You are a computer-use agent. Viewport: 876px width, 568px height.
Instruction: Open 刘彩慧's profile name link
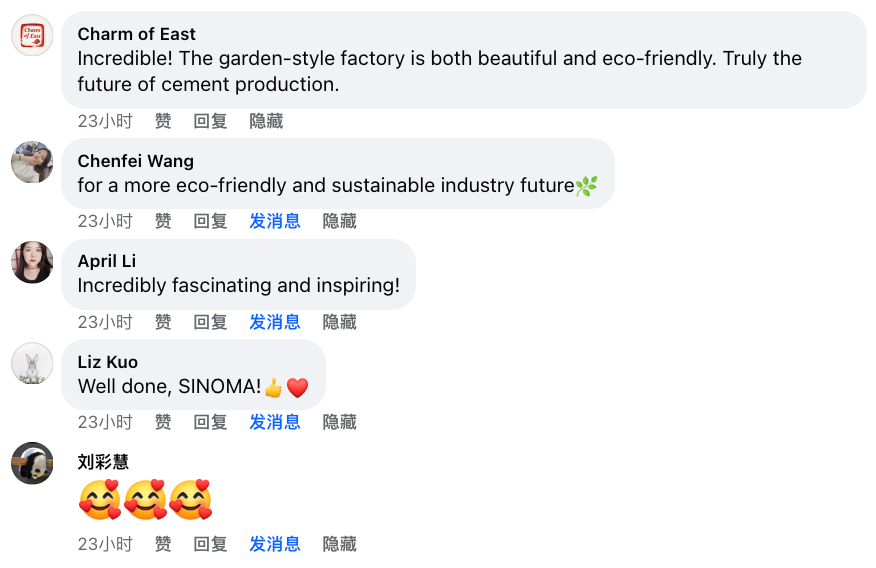pyautogui.click(x=103, y=462)
